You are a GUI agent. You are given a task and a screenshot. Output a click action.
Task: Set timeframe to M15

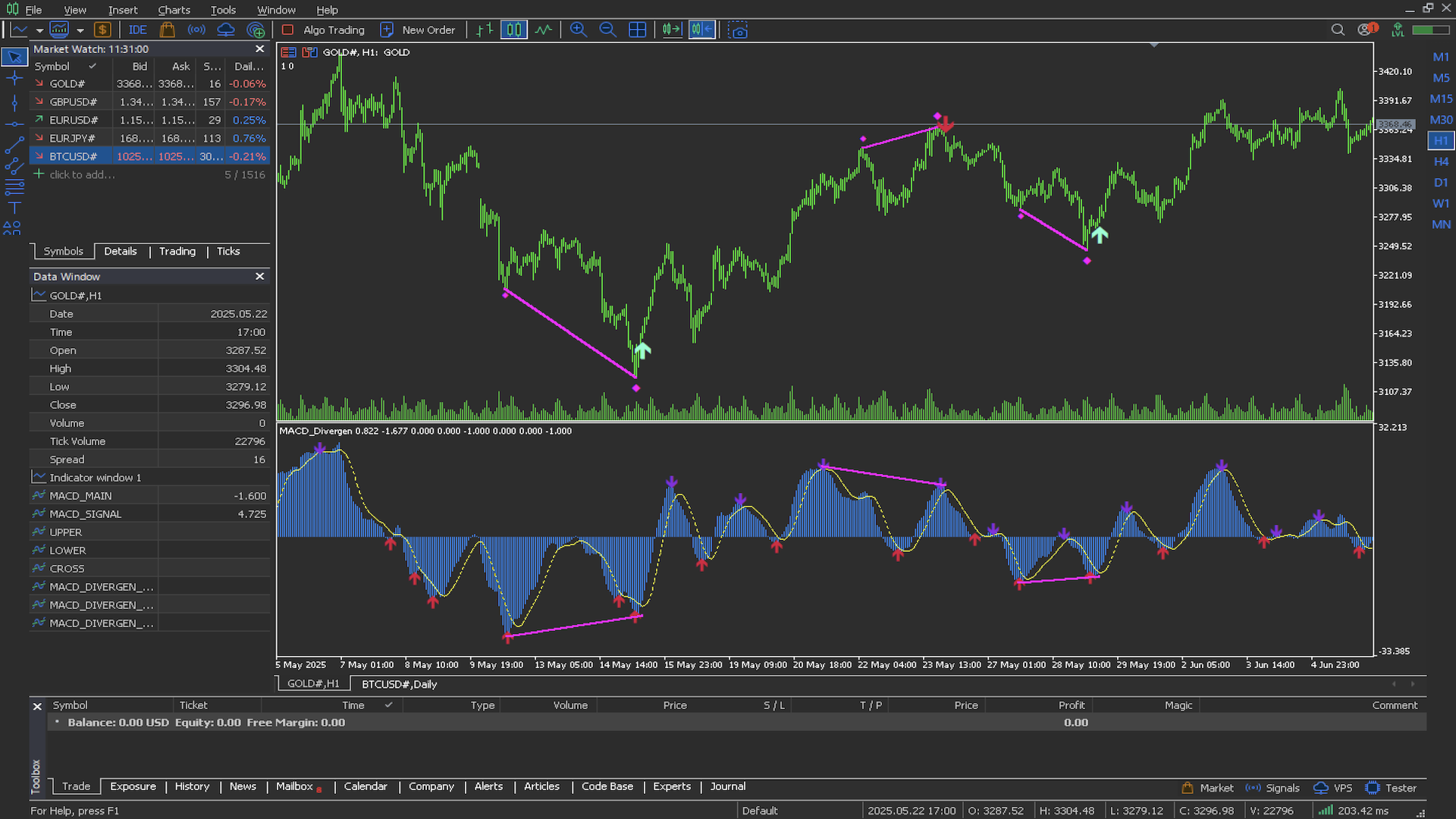[x=1441, y=99]
